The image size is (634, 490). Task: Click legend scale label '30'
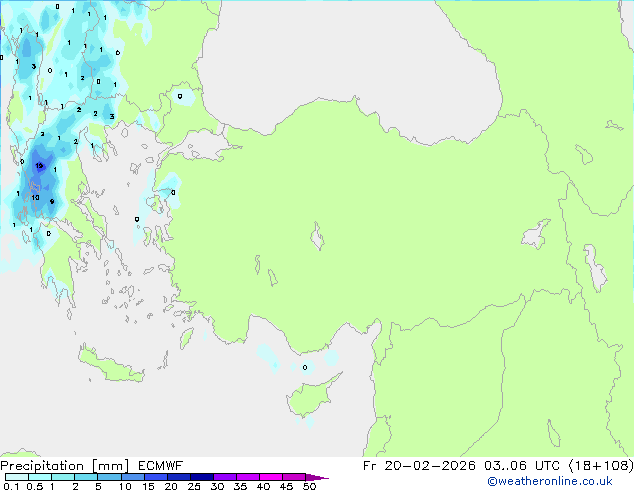click(x=217, y=486)
